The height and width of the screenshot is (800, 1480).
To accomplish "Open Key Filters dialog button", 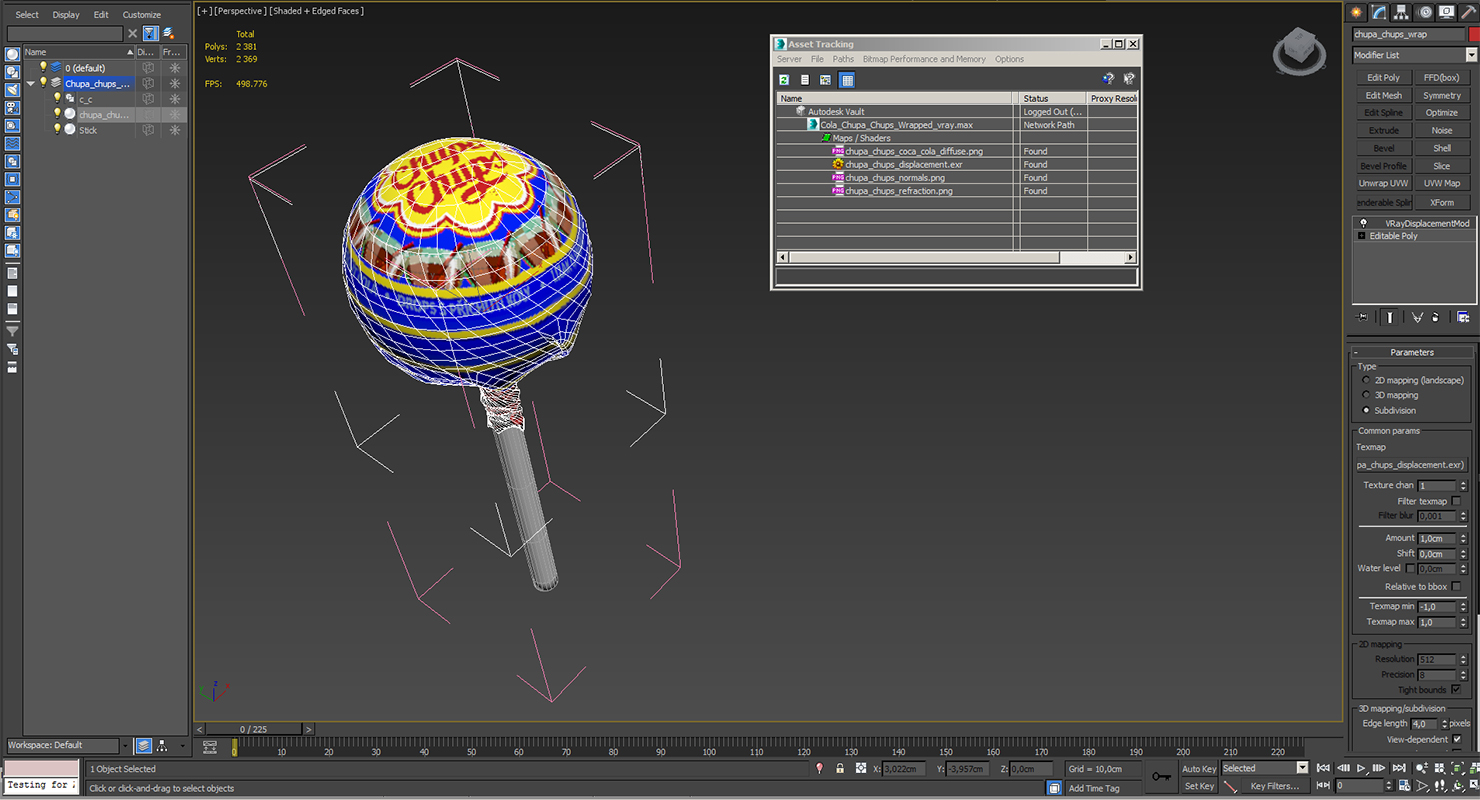I will (x=1274, y=786).
